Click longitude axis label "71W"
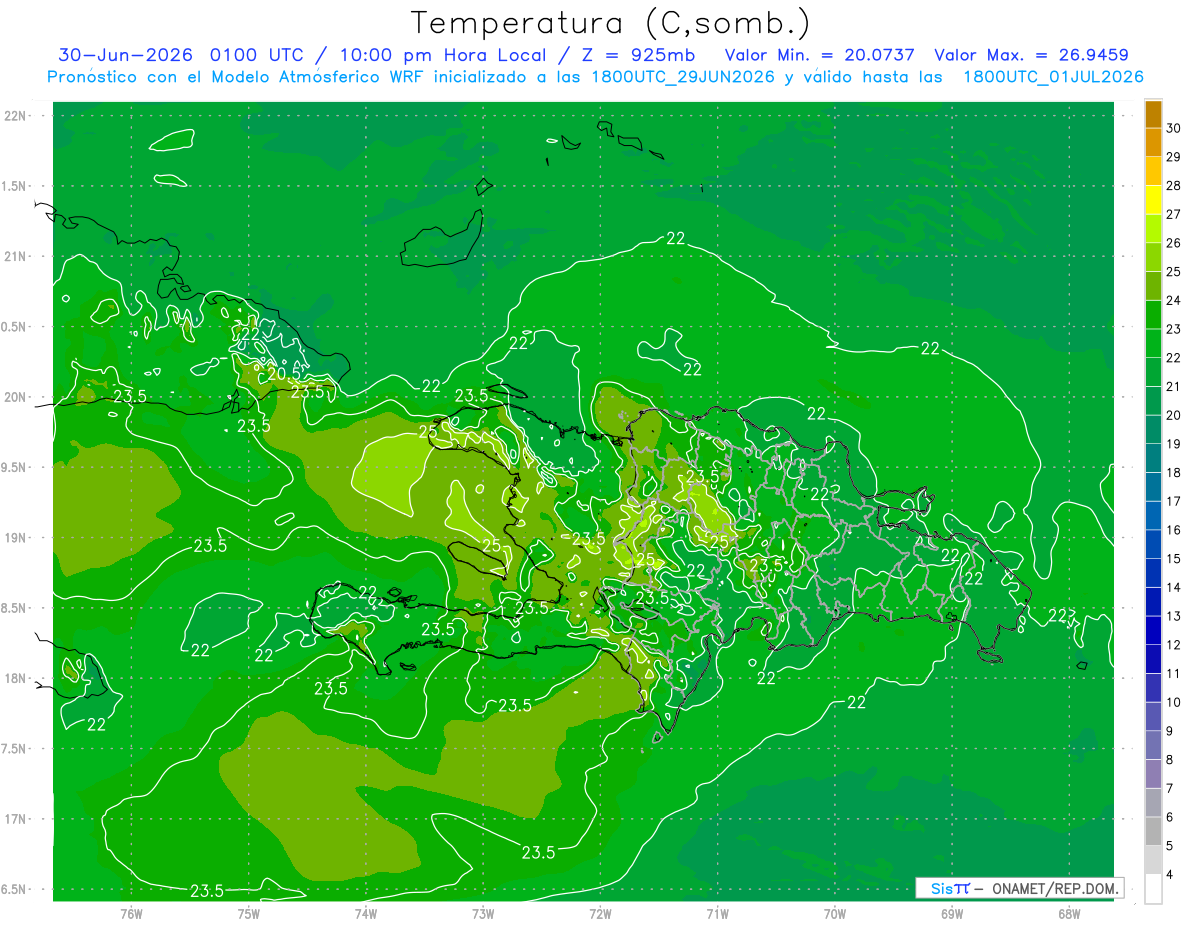The height and width of the screenshot is (927, 1200). (x=717, y=914)
